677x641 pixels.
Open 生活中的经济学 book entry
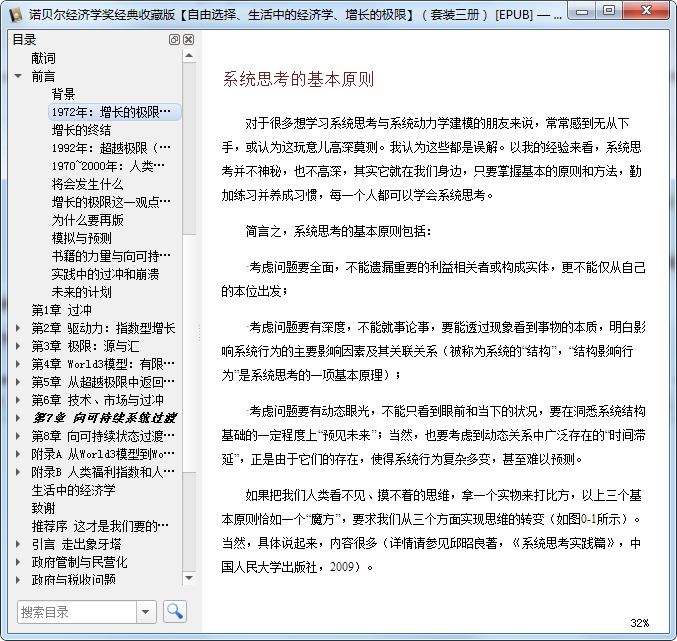point(73,490)
